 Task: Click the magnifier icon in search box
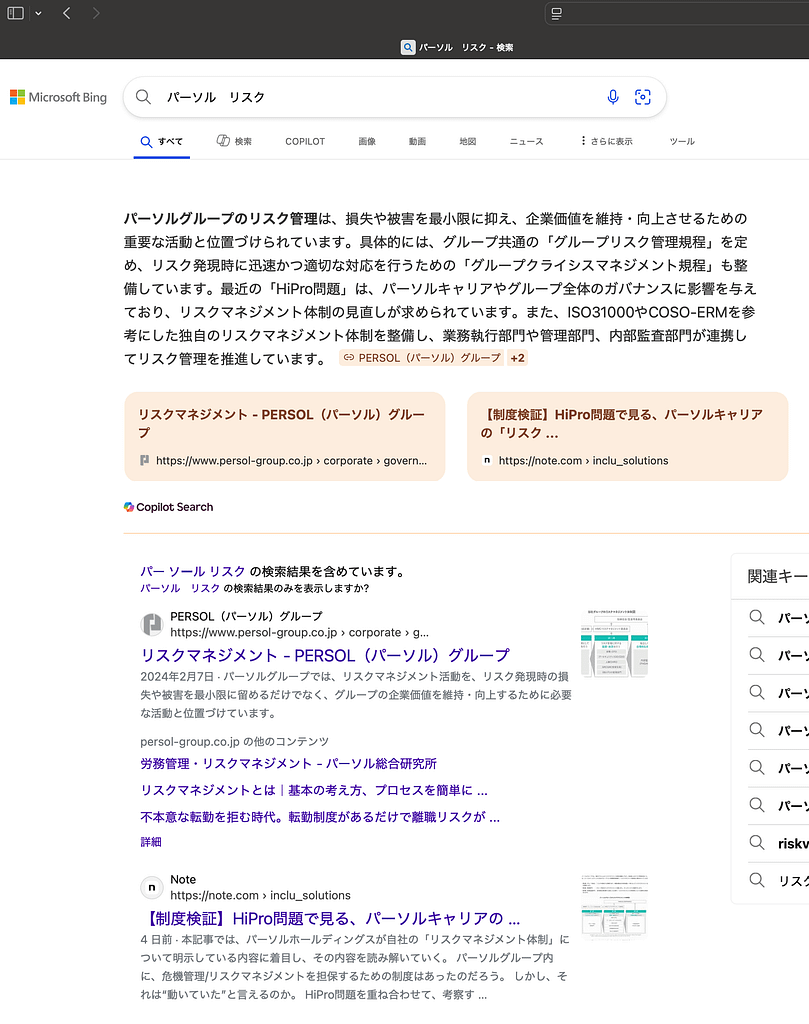click(144, 97)
